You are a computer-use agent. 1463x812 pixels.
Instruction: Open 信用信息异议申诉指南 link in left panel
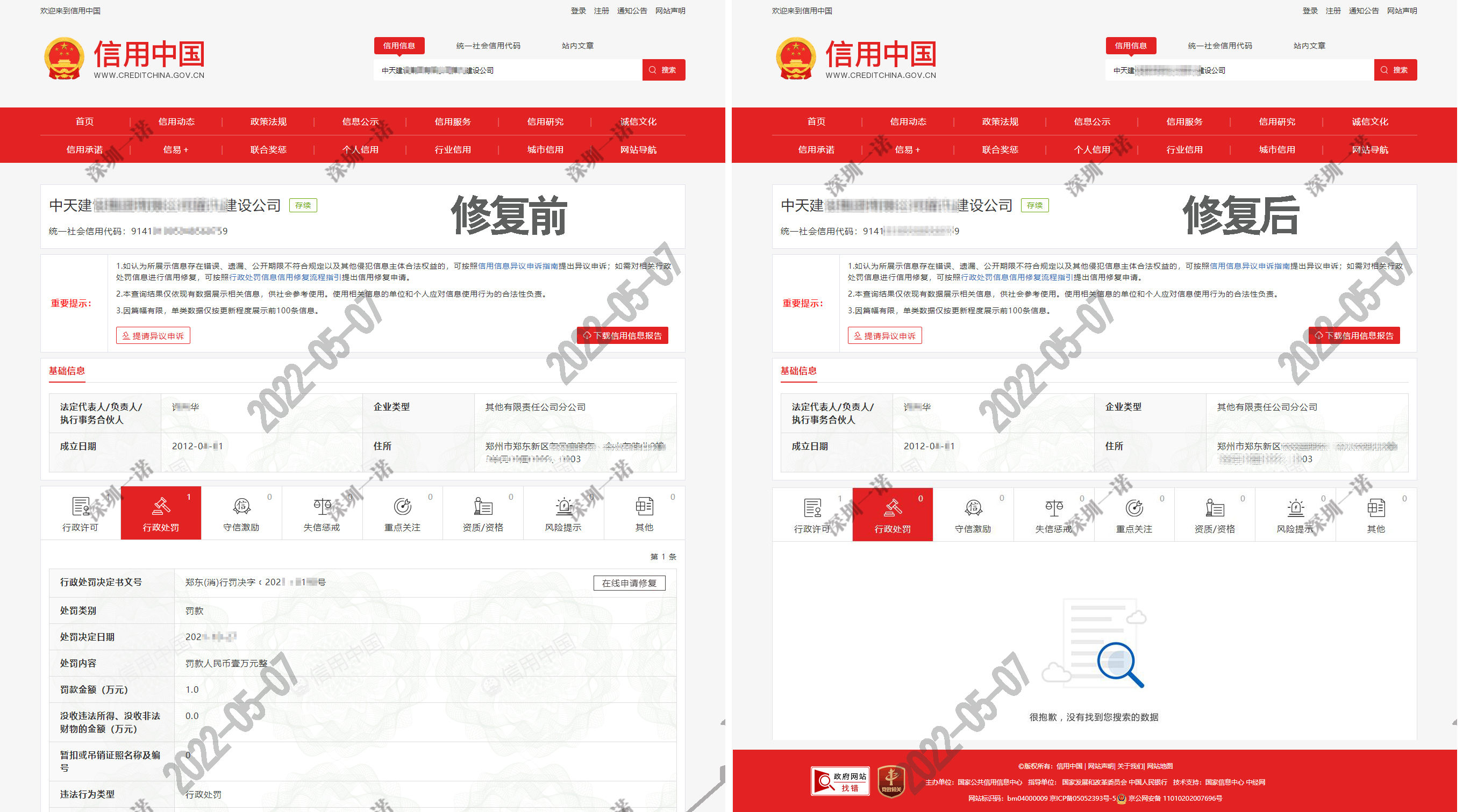(x=518, y=266)
